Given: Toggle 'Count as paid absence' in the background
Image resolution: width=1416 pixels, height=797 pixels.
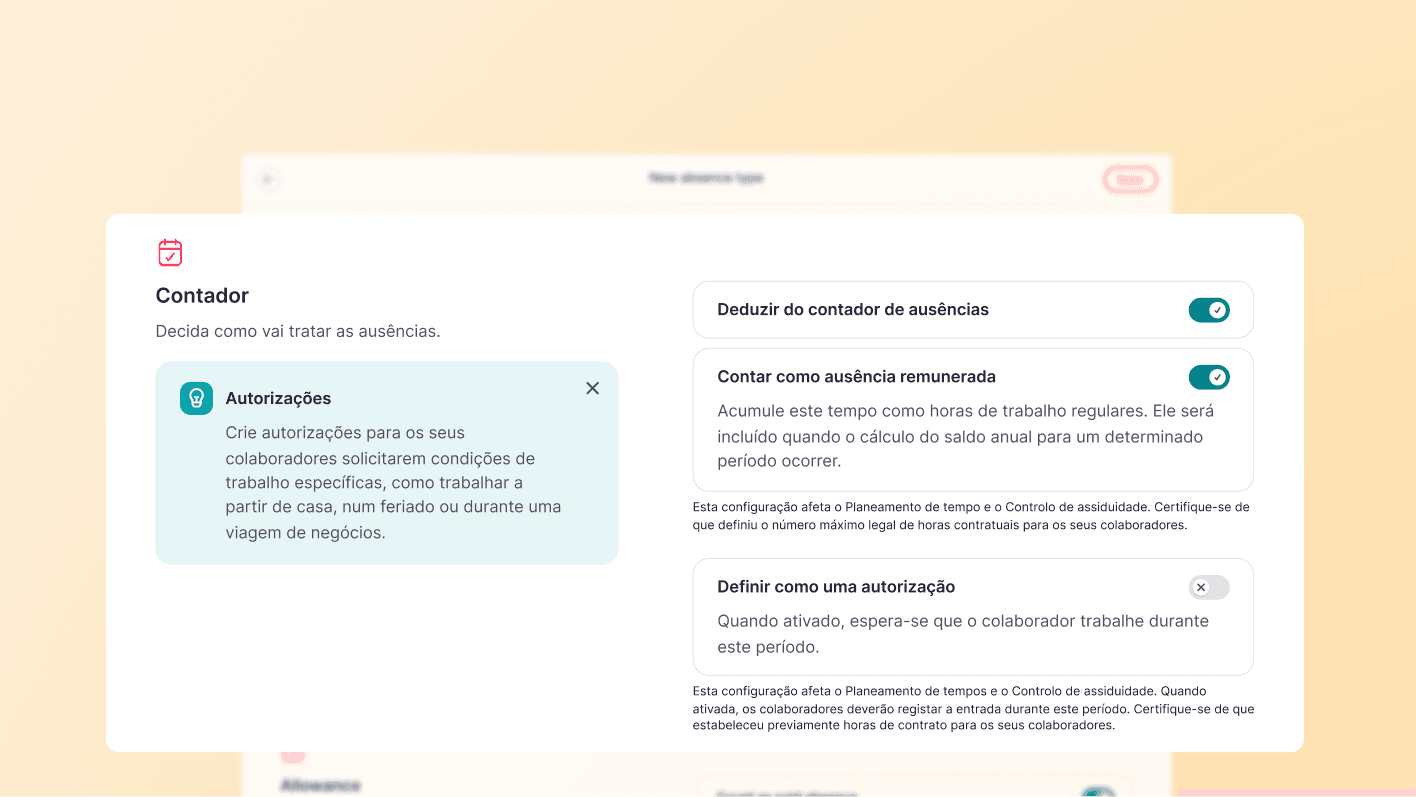Looking at the screenshot, I should click(x=1100, y=790).
